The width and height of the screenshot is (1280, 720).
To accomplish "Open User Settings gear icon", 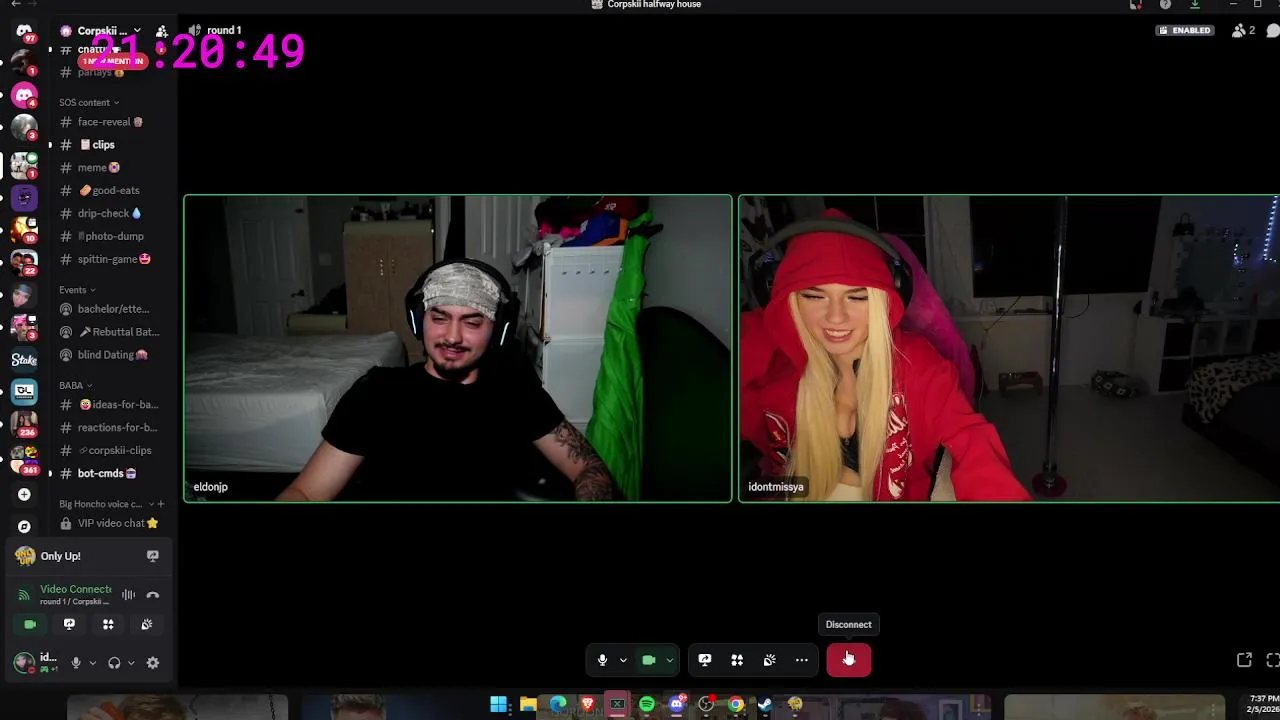I will [153, 662].
